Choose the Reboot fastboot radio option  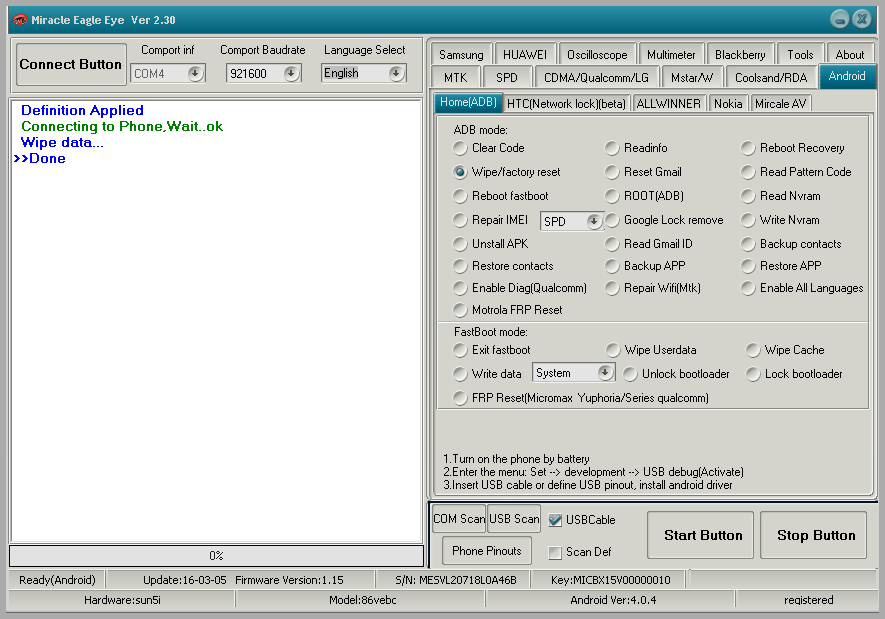tap(501, 196)
